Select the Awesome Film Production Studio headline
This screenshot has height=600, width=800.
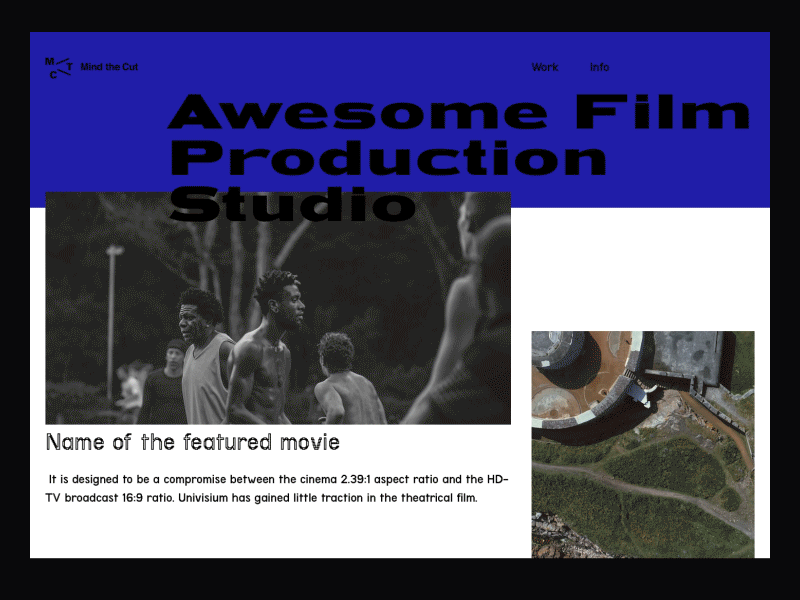pos(400,155)
